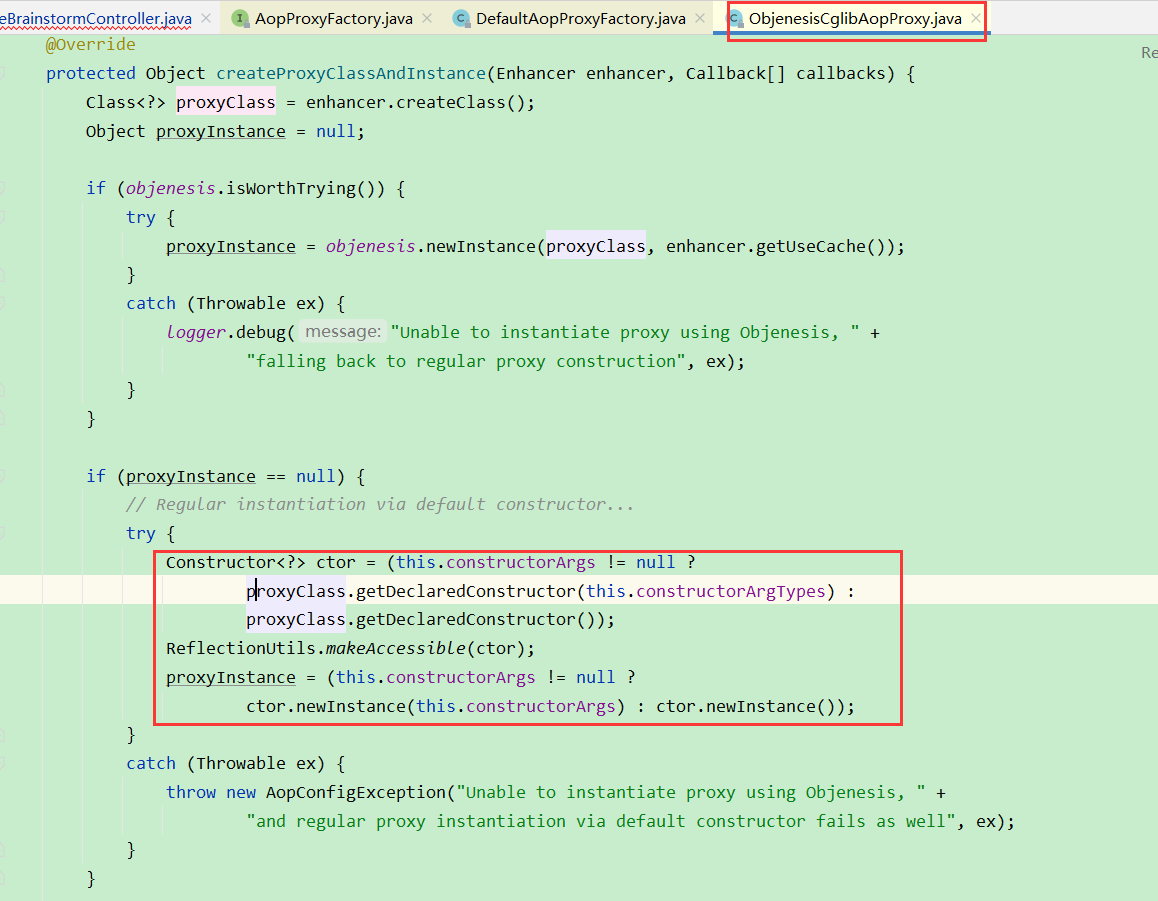
Task: Click the string "falling back to regular proxy construction"
Action: tap(466, 361)
